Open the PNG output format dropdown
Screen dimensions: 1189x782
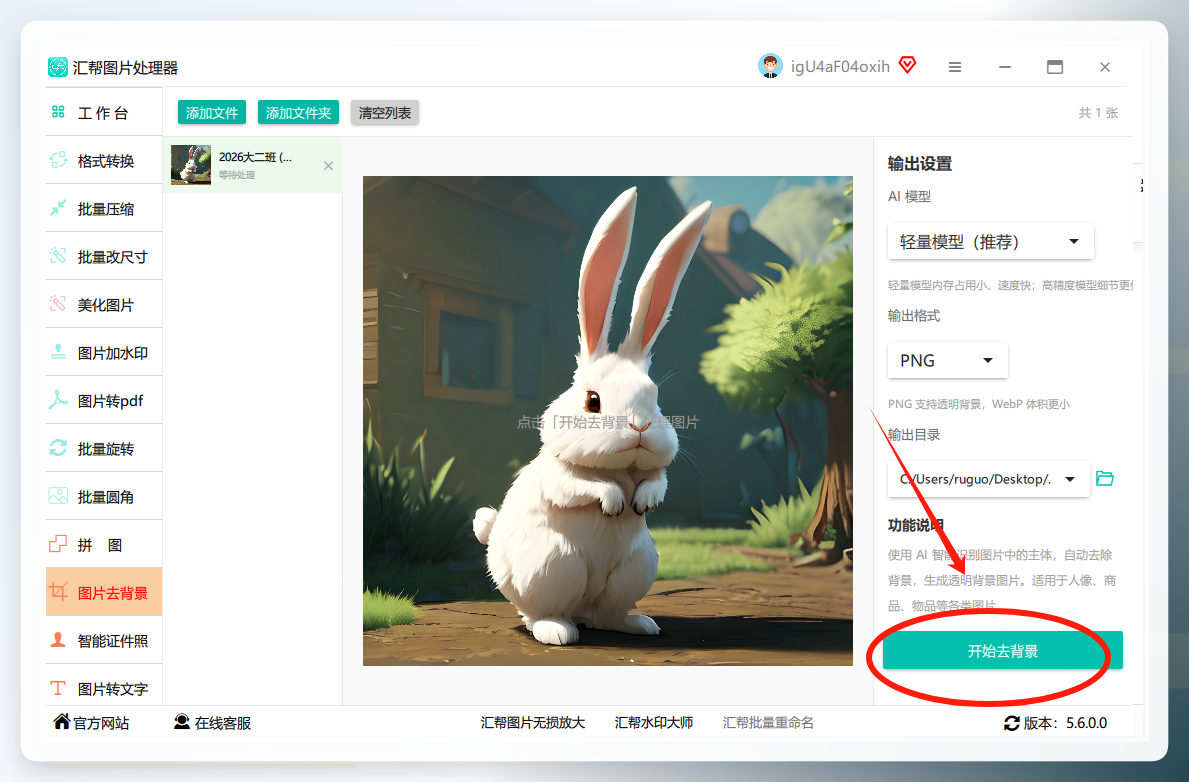click(948, 360)
